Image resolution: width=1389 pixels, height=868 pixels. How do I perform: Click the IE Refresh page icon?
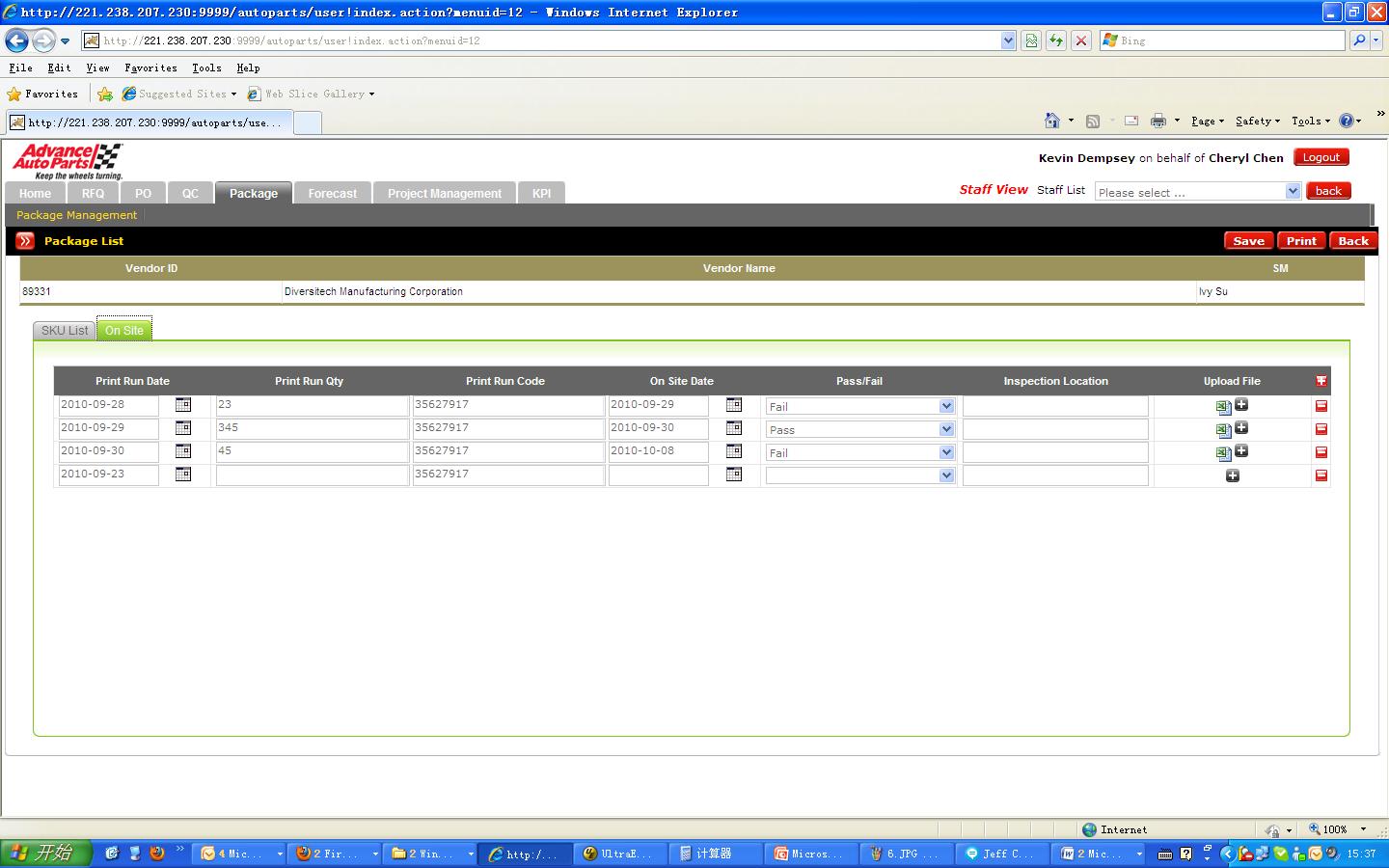pyautogui.click(x=1056, y=41)
